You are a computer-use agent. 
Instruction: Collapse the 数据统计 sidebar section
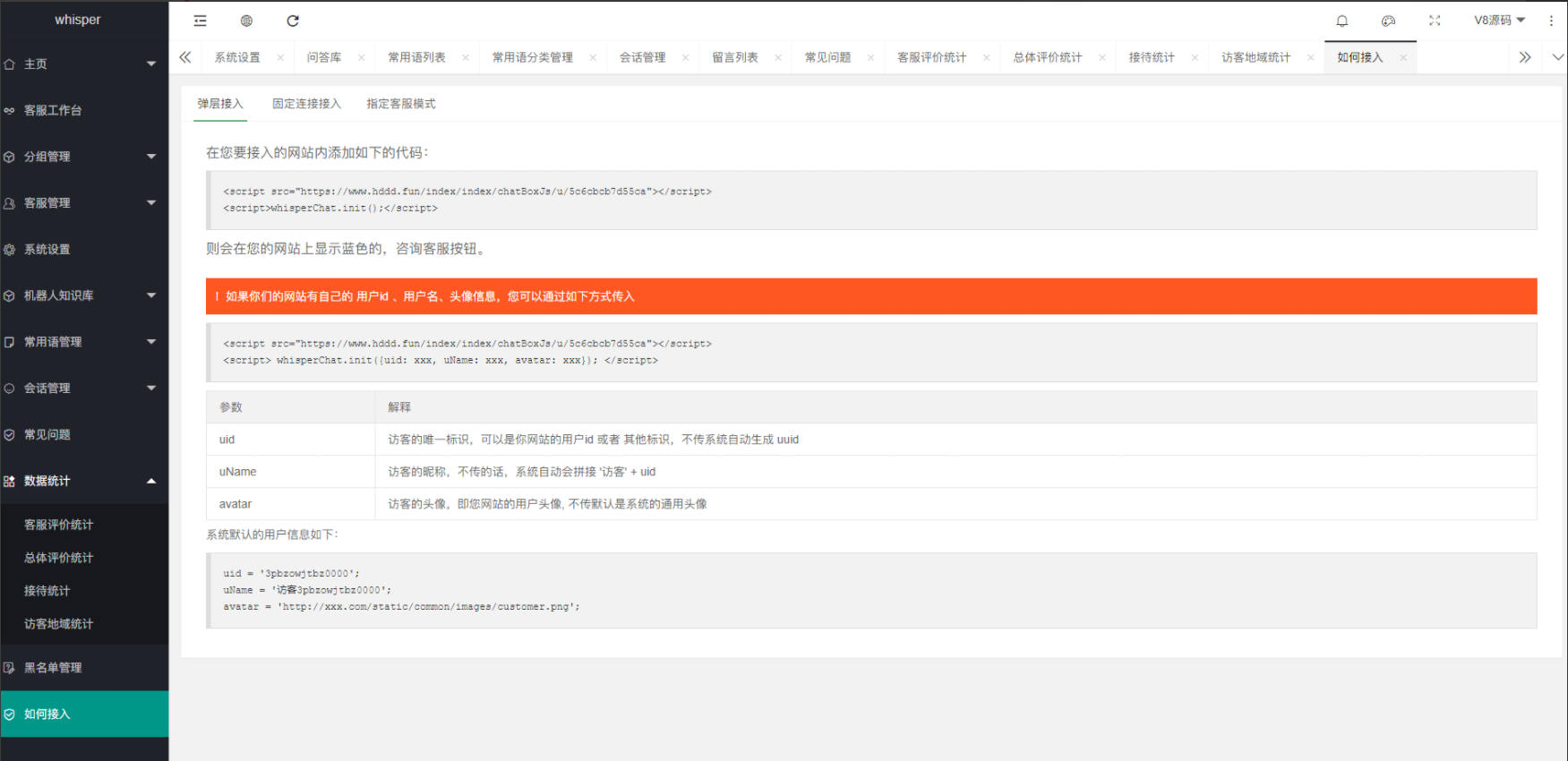(x=84, y=481)
